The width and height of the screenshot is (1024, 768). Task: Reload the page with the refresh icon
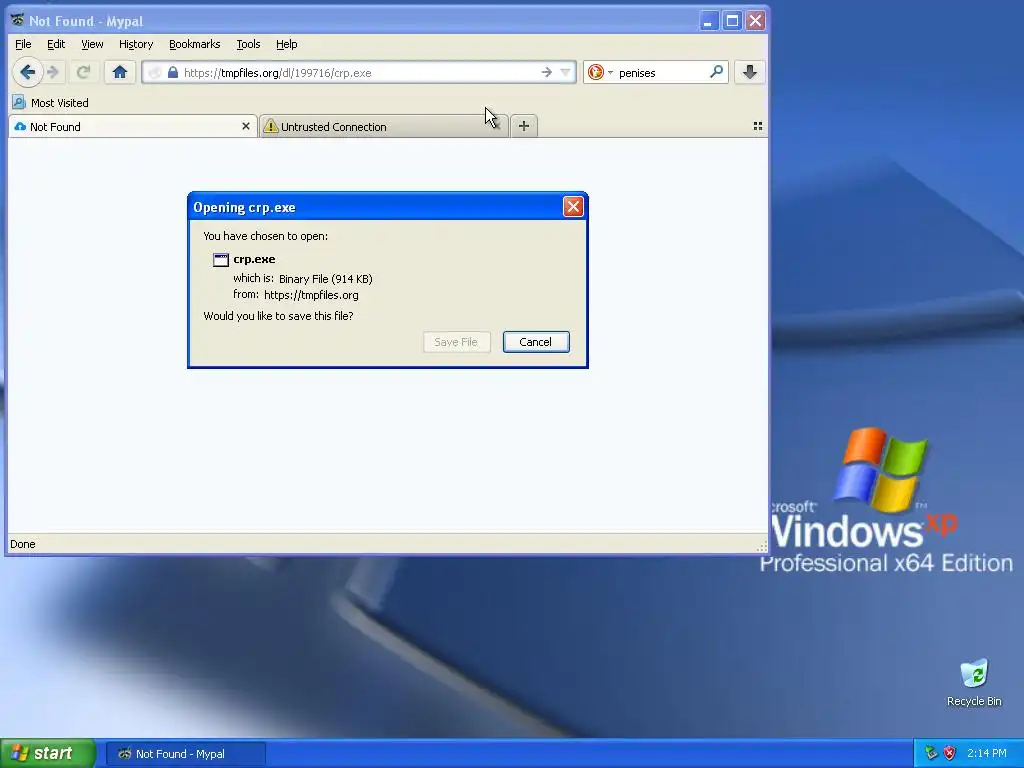83,72
